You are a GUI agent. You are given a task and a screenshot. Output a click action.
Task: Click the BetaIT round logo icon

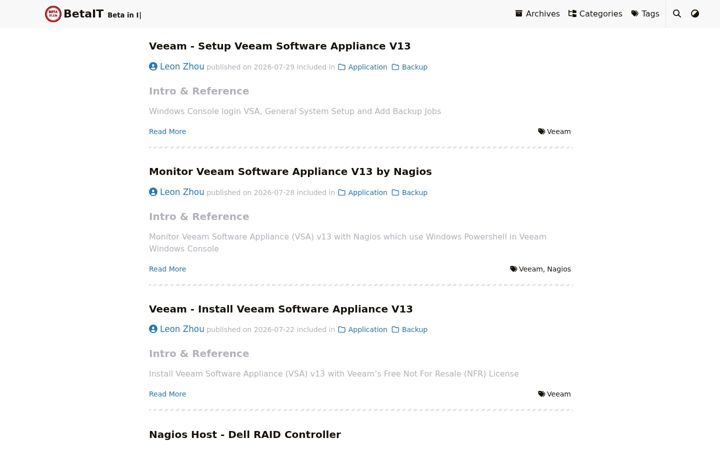(x=53, y=14)
